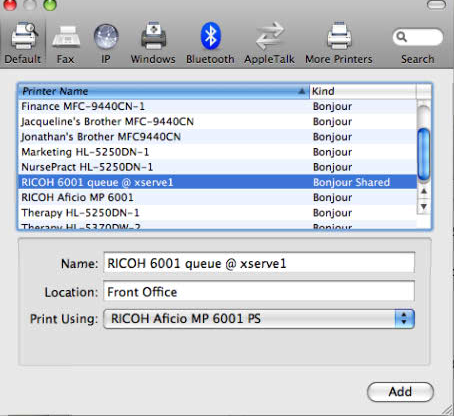Viewport: 454px width, 416px height.
Task: Sort list by the Kind column header
Action: click(x=363, y=91)
